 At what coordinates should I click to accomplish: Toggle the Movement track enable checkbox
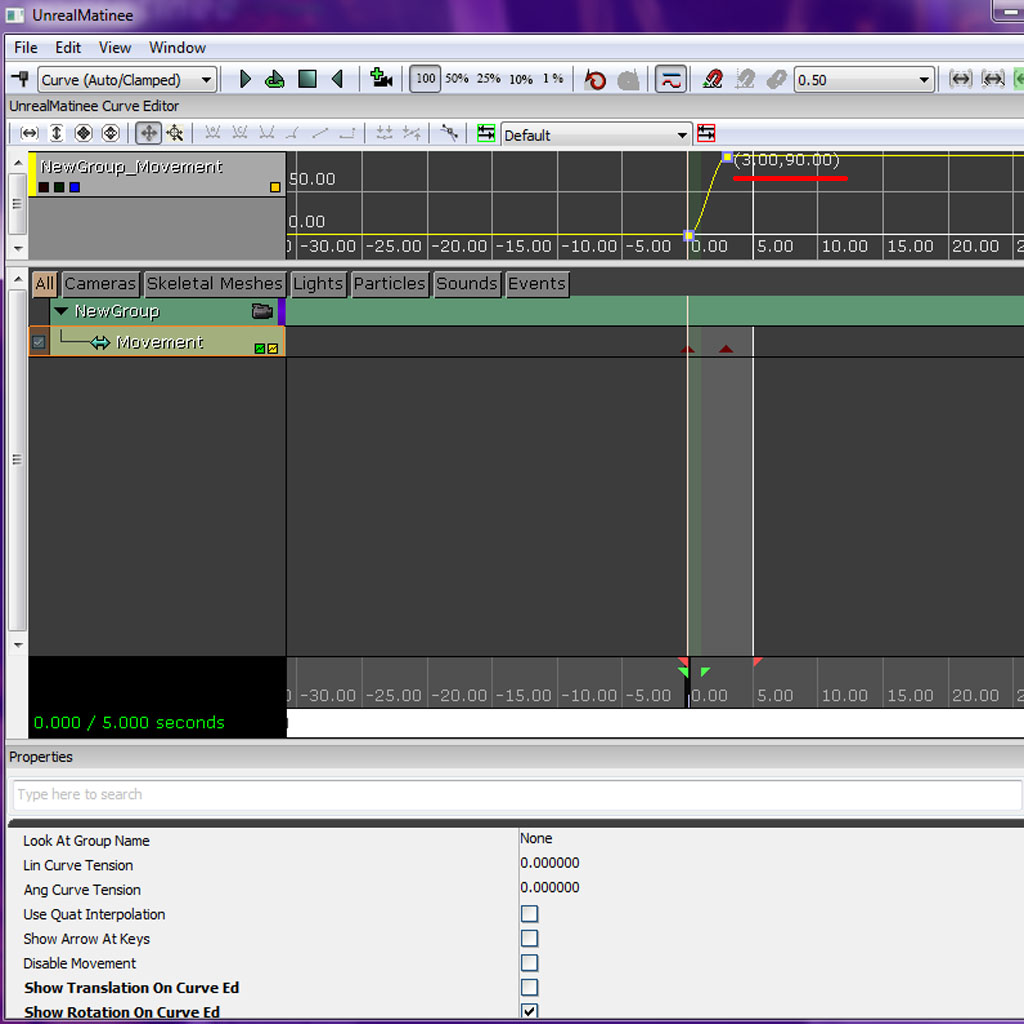click(x=39, y=342)
